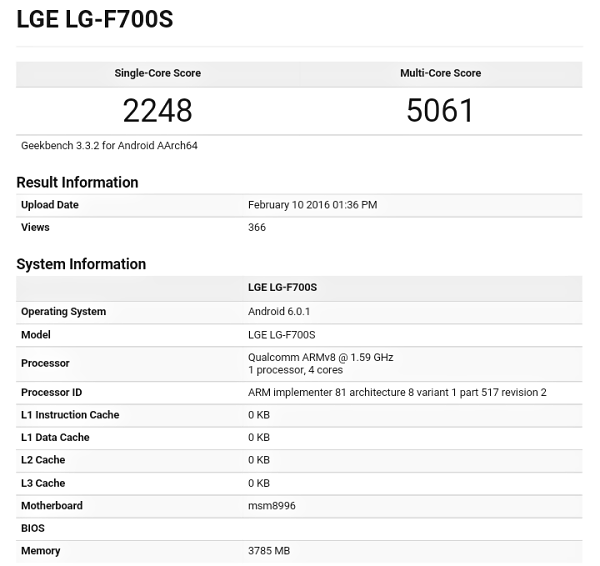This screenshot has height=566, width=600.
Task: Click the Result Information heading
Action: [77, 182]
